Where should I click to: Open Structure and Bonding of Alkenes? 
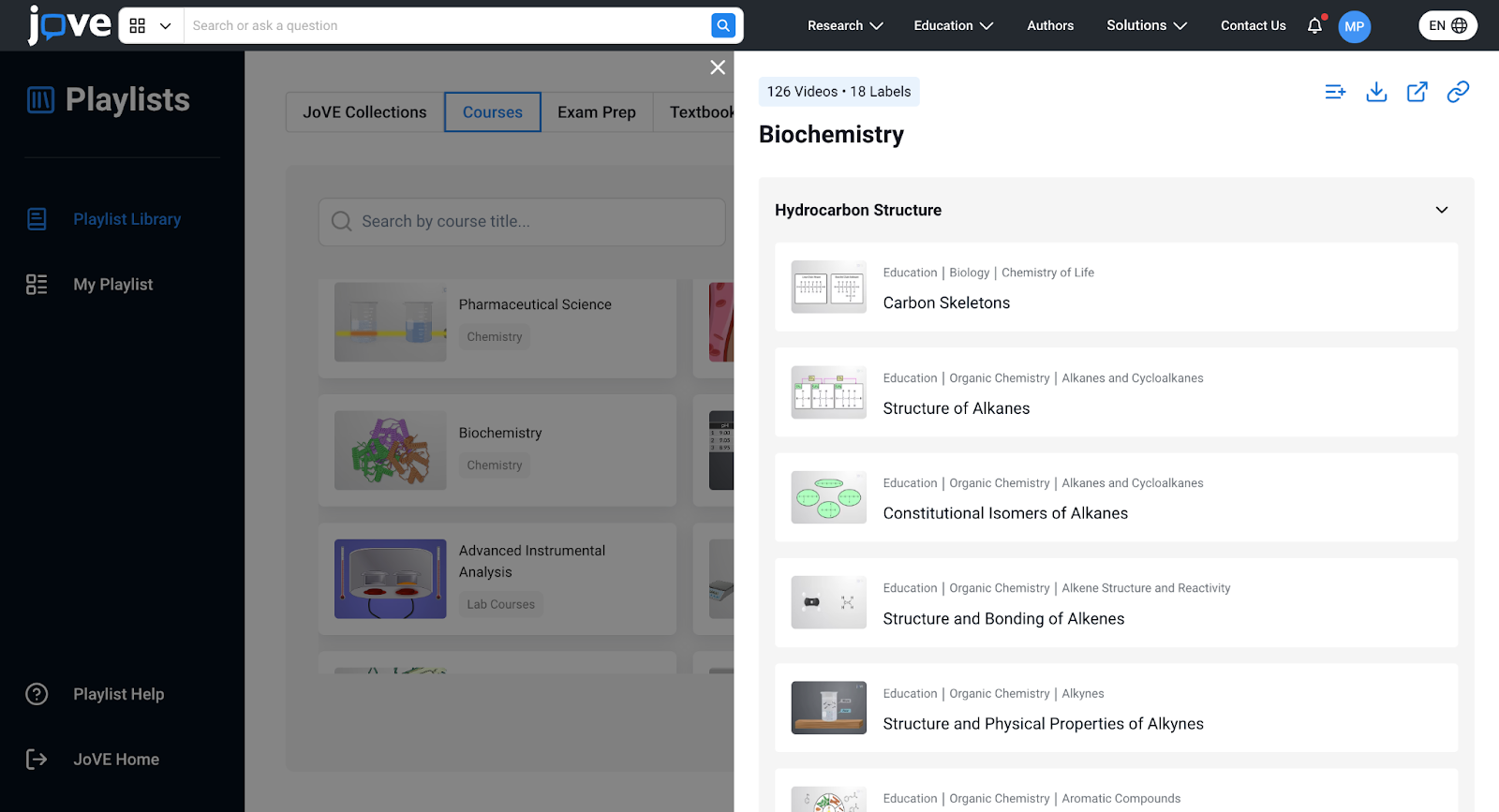pyautogui.click(x=1116, y=603)
